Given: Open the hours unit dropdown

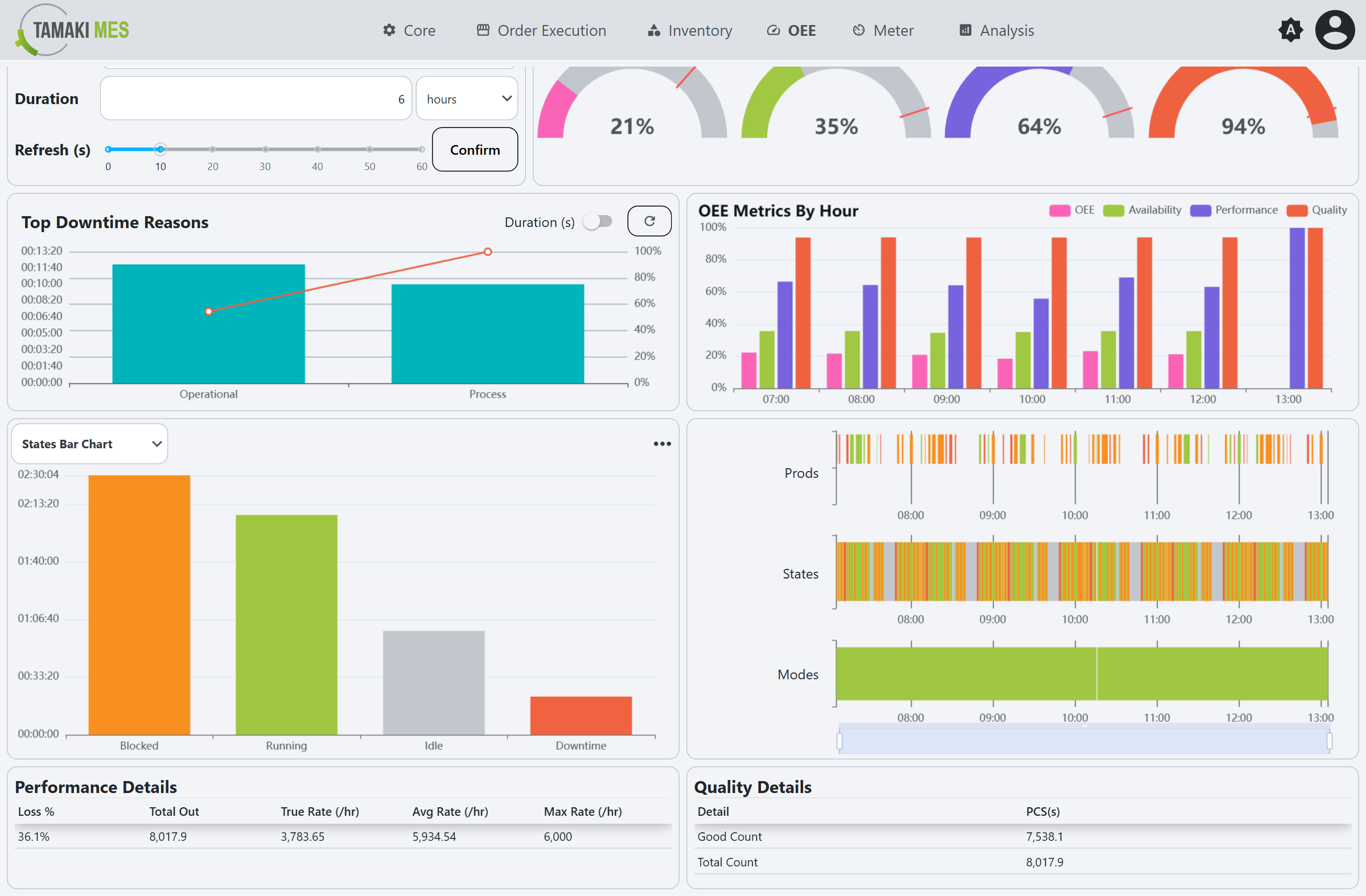Looking at the screenshot, I should tap(467, 98).
